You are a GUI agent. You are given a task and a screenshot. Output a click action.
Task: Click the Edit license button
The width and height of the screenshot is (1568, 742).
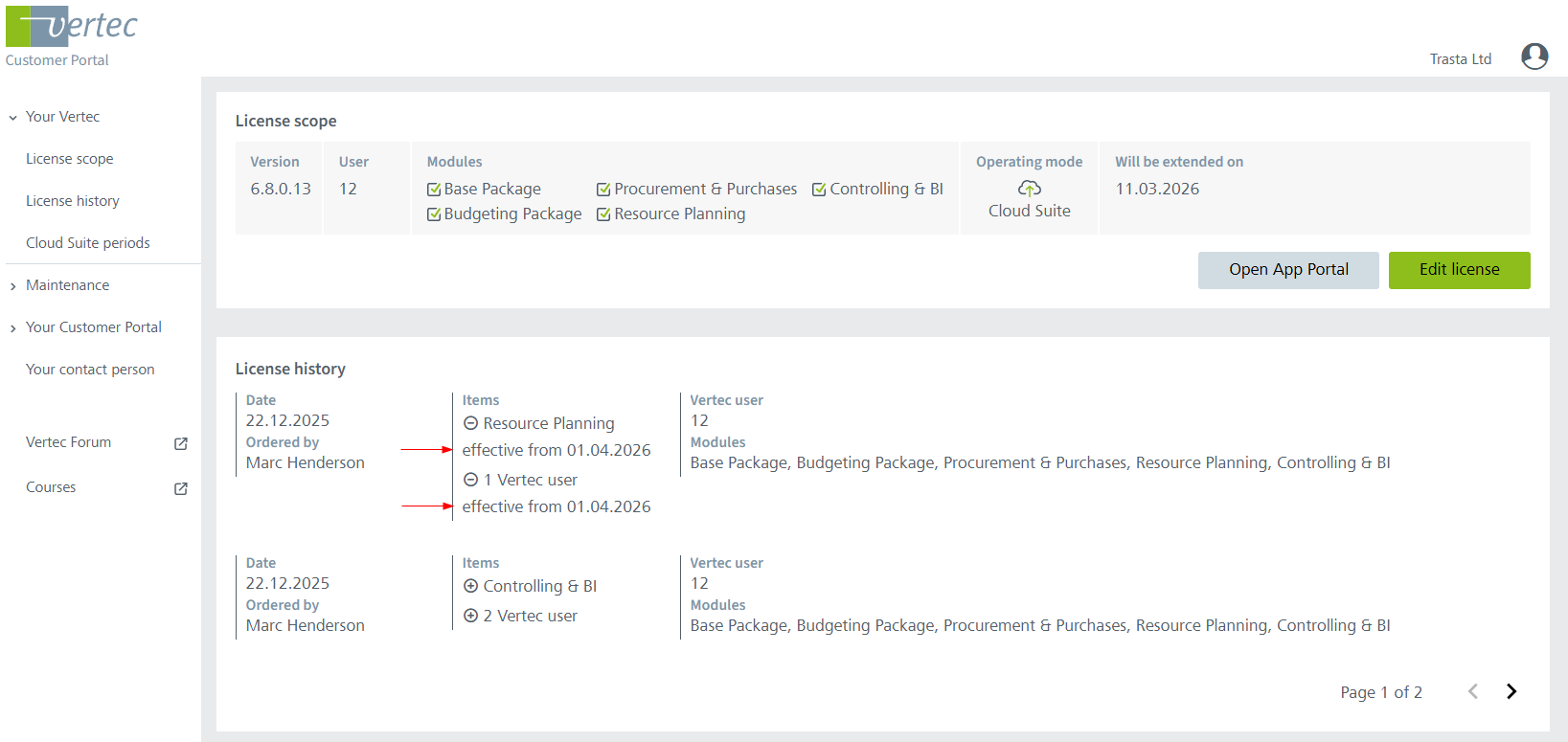click(1459, 270)
